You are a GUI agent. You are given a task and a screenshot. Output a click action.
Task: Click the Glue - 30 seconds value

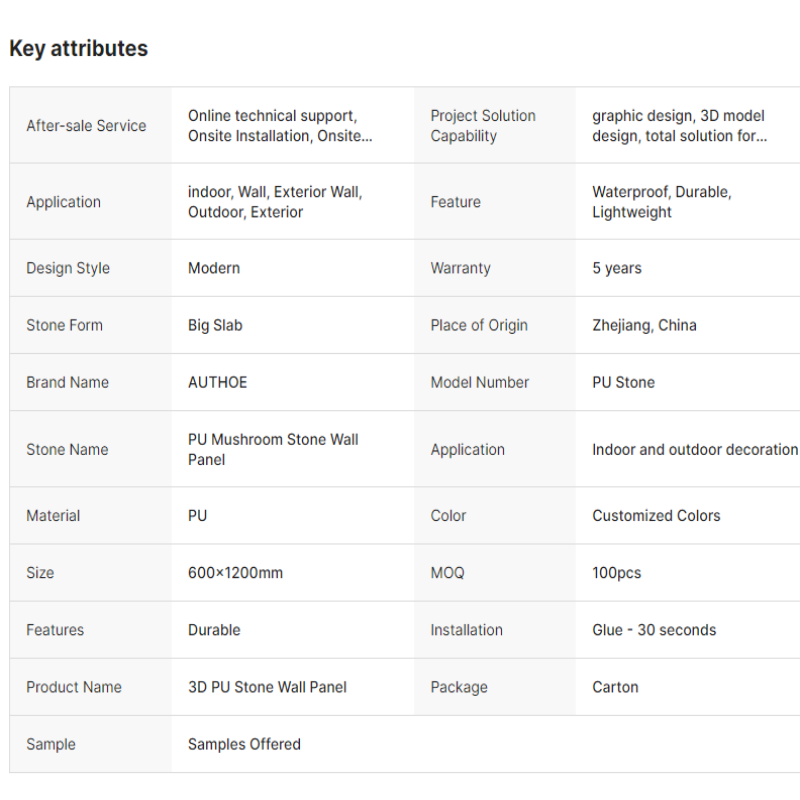pos(654,630)
